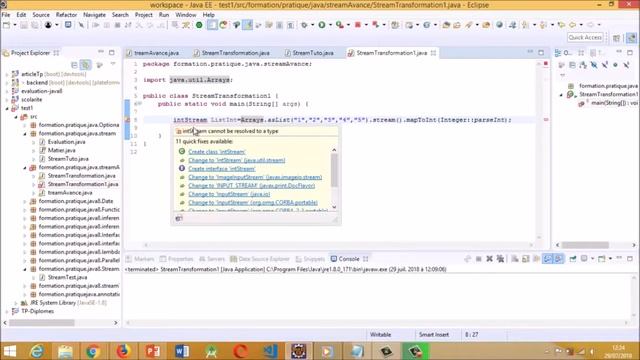Image resolution: width=640 pixels, height=360 pixels.
Task: Click the Project Explorer horizontal scrollbar
Action: point(42,322)
